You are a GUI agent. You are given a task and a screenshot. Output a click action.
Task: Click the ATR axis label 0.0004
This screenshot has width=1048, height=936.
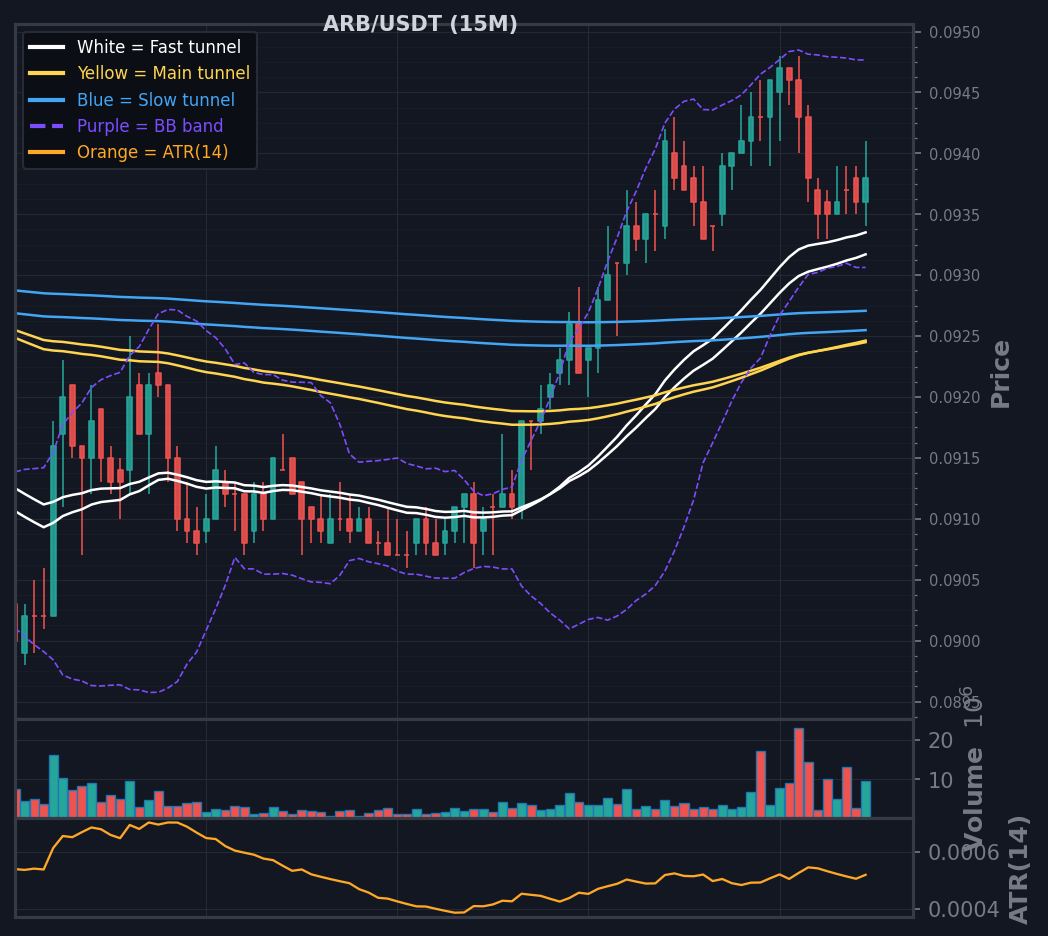pyautogui.click(x=964, y=909)
